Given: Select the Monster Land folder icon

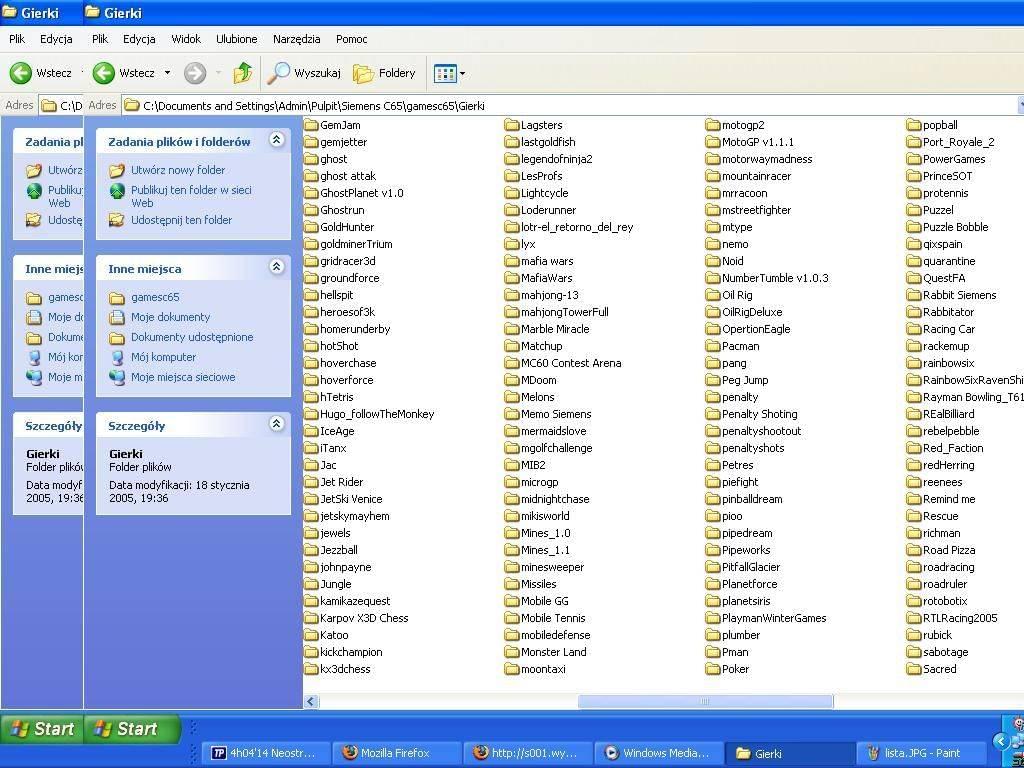Looking at the screenshot, I should tap(511, 652).
